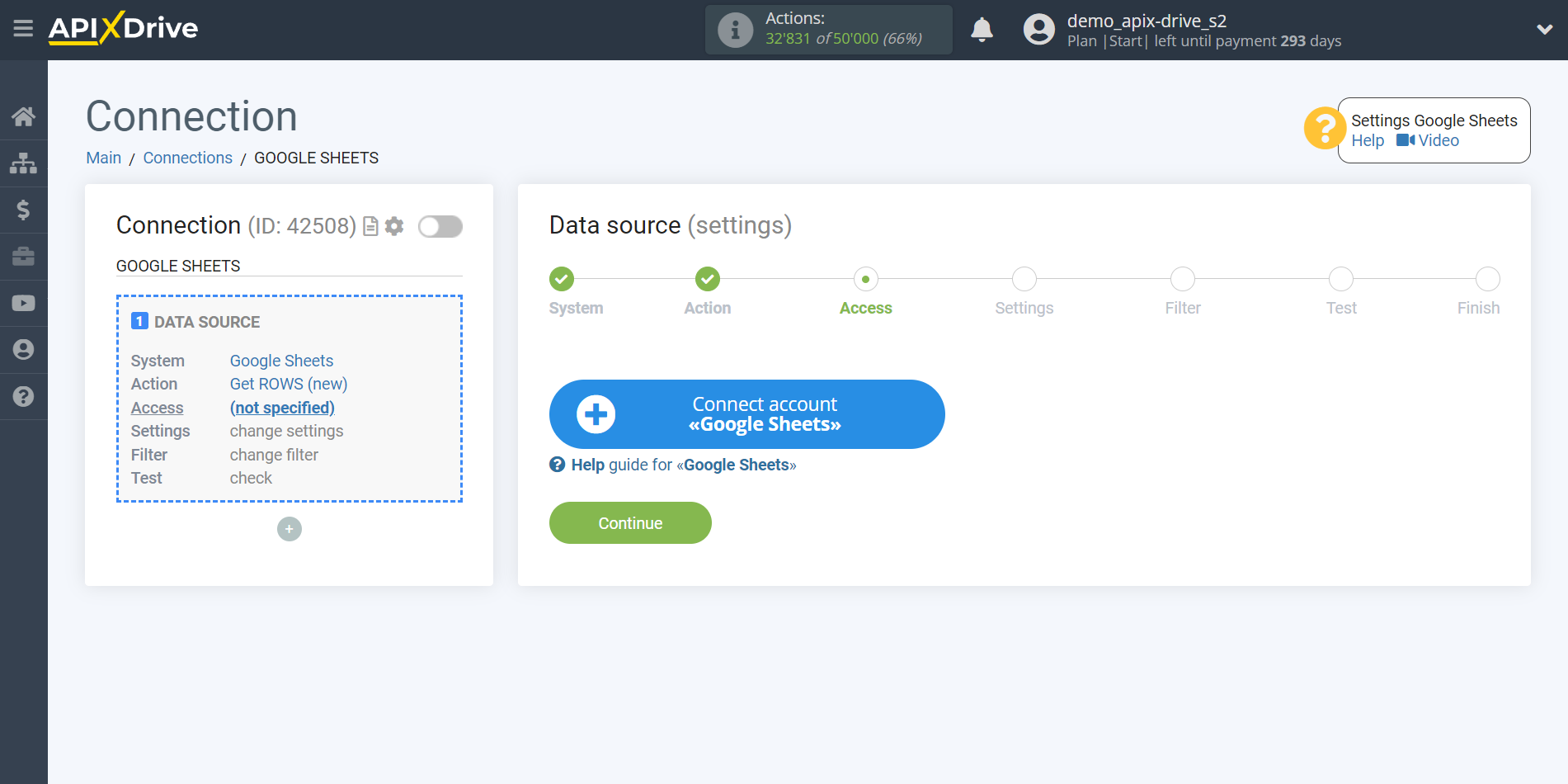Image resolution: width=1568 pixels, height=784 pixels.
Task: Open the Main breadcrumb link
Action: (x=103, y=157)
